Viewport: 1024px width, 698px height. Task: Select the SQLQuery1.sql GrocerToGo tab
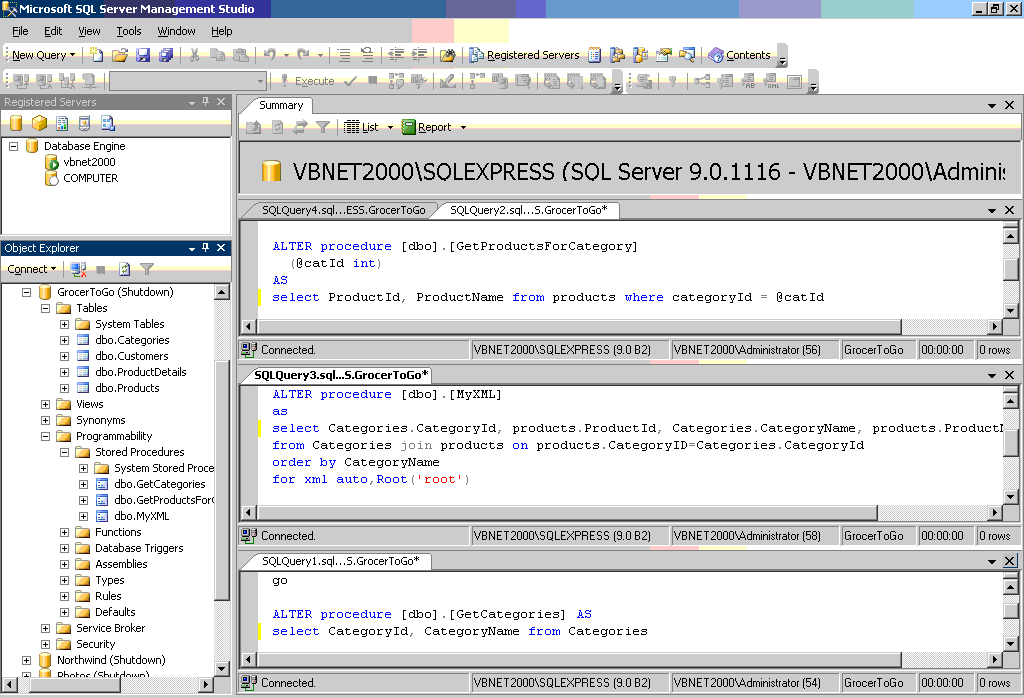(340, 562)
